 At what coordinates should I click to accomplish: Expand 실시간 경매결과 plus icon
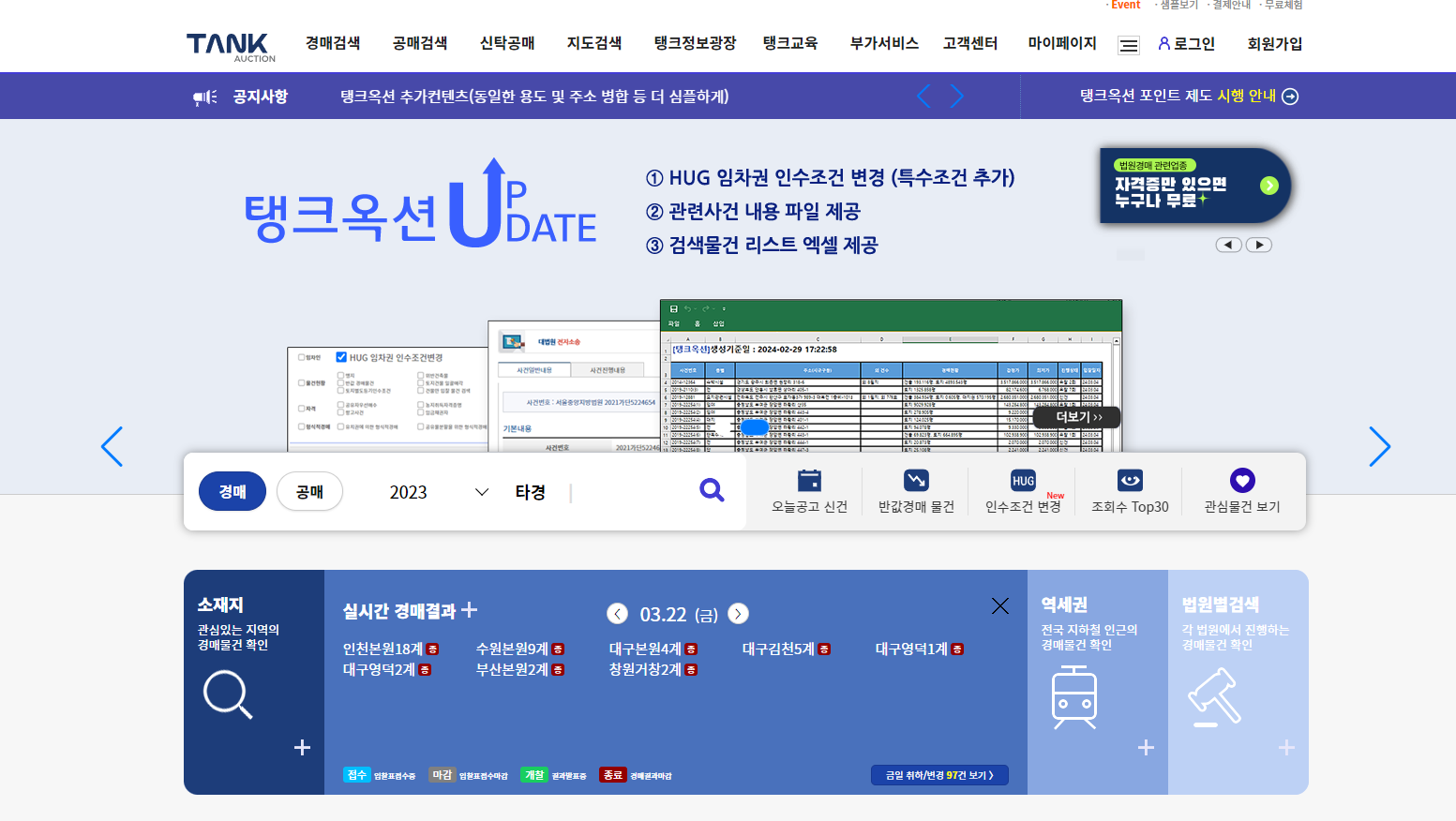pos(470,610)
